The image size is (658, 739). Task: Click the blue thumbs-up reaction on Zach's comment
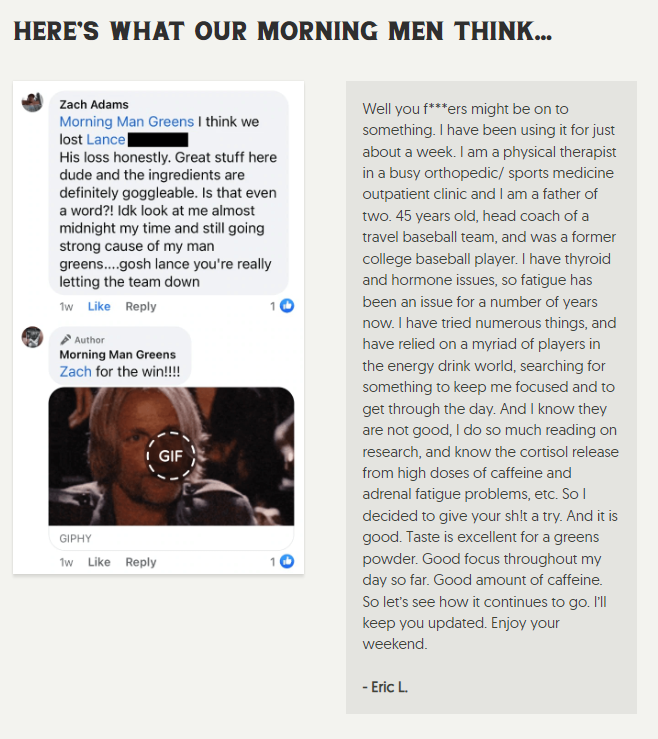(287, 306)
